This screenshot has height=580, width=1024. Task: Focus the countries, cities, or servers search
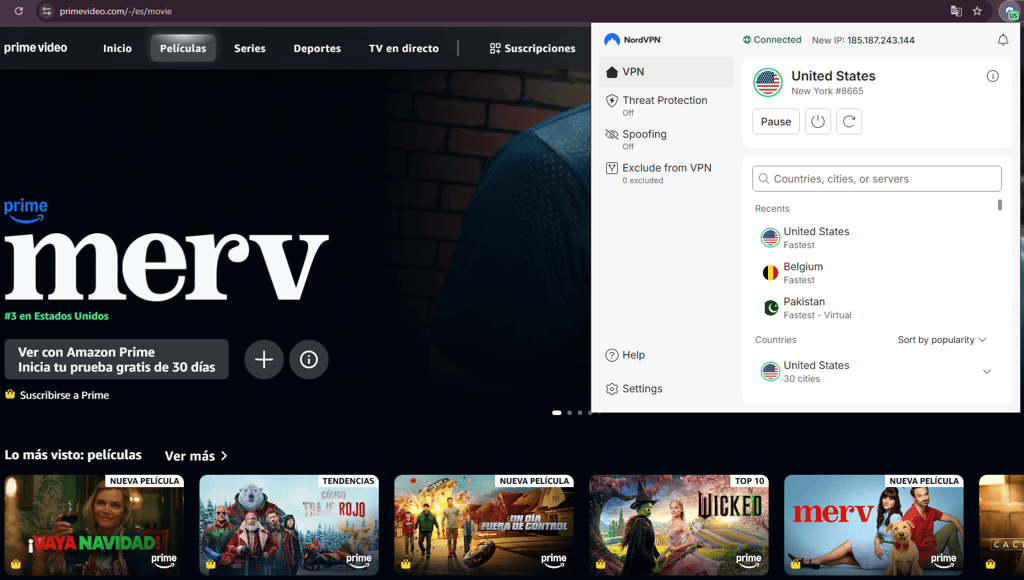point(876,178)
